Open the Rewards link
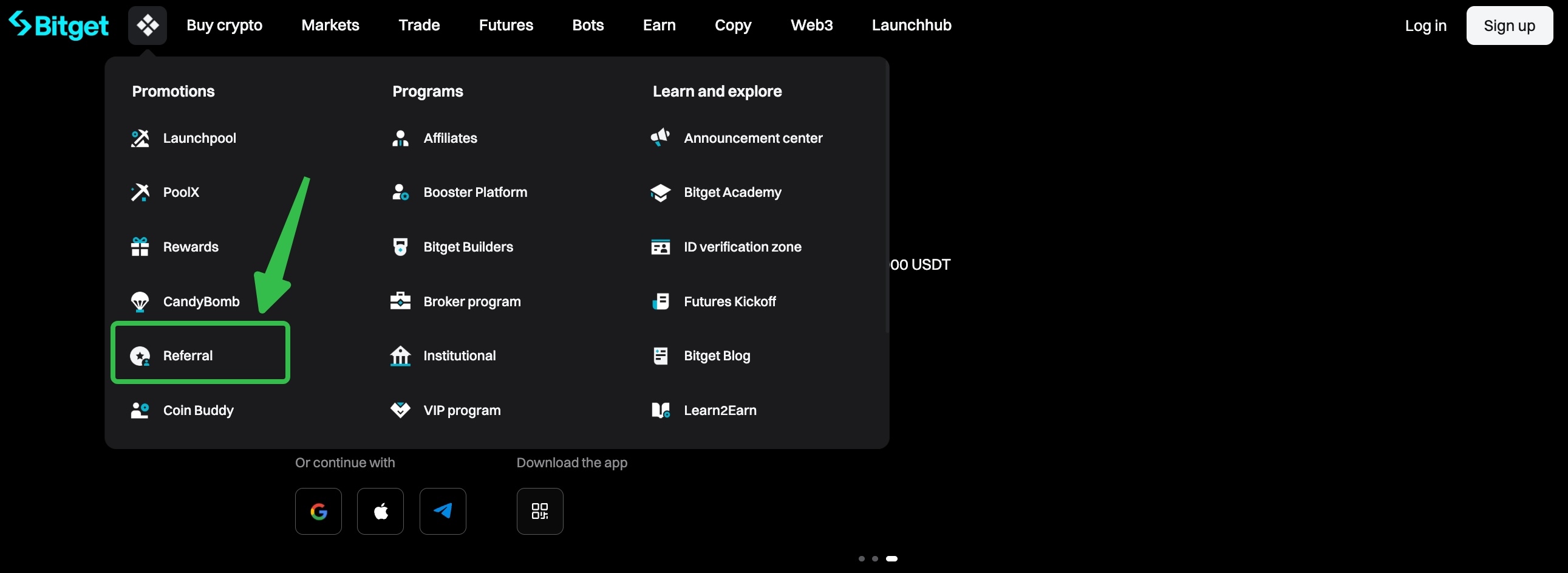The width and height of the screenshot is (1568, 573). coord(191,247)
